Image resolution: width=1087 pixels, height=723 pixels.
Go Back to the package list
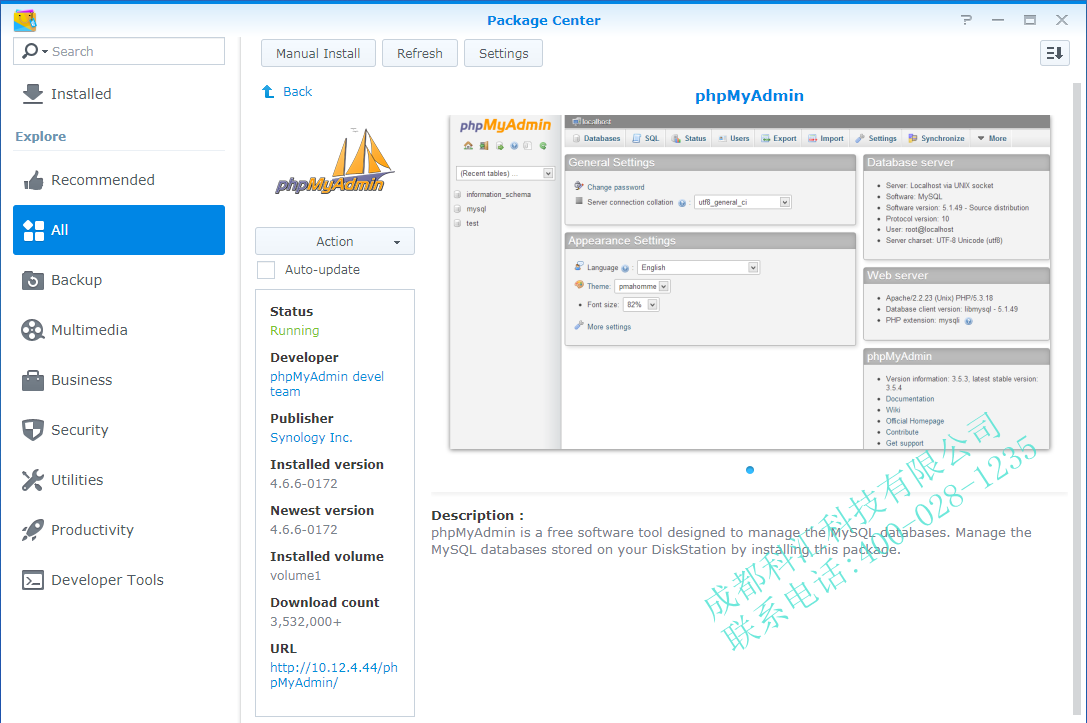287,92
